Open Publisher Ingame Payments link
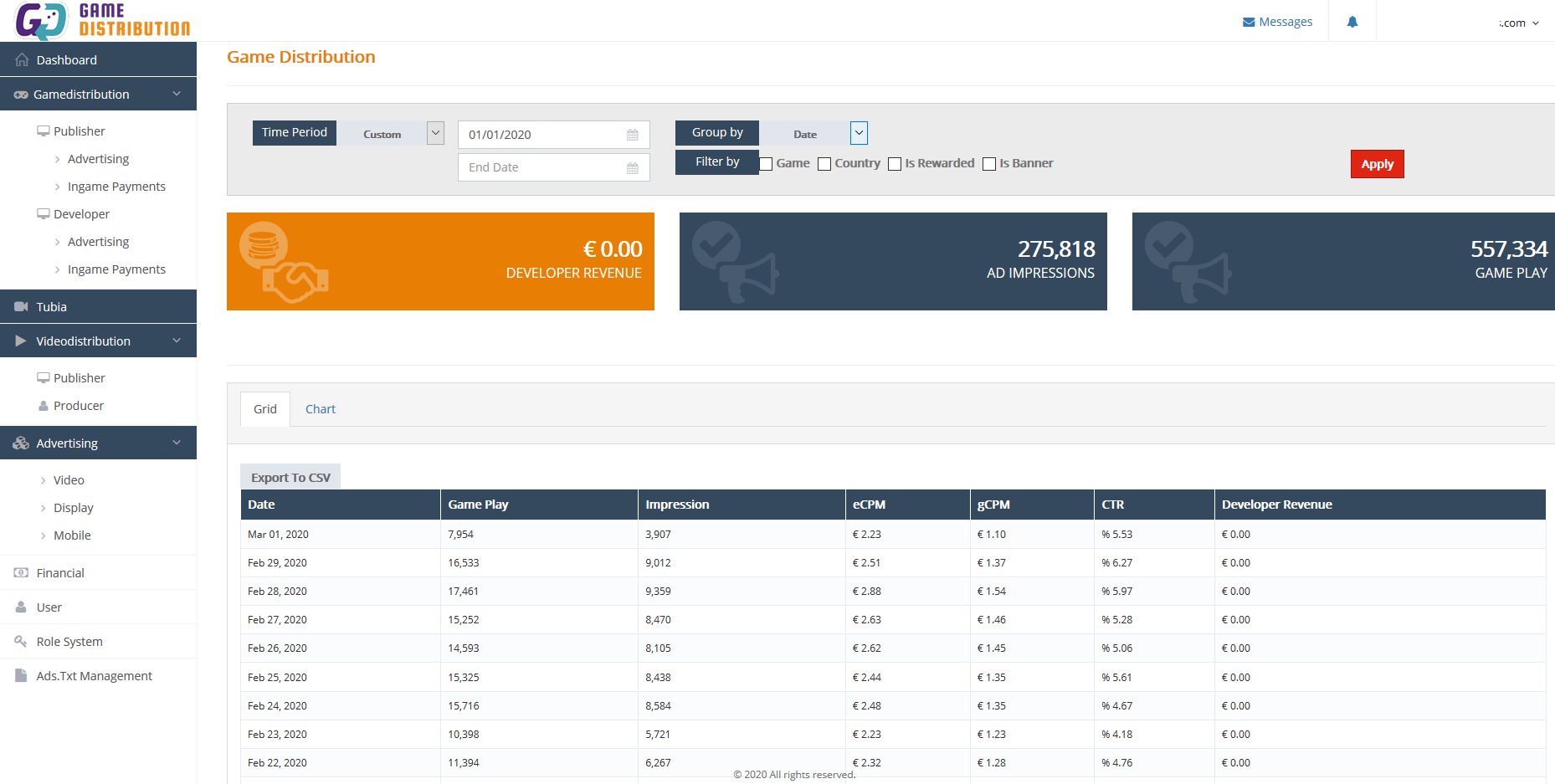The image size is (1555, 784). [x=116, y=187]
